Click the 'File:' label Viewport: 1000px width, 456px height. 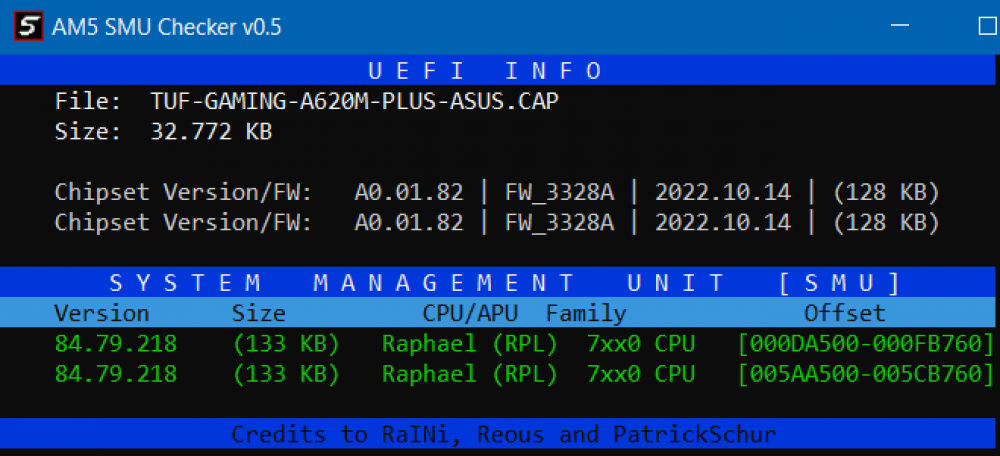(88, 101)
